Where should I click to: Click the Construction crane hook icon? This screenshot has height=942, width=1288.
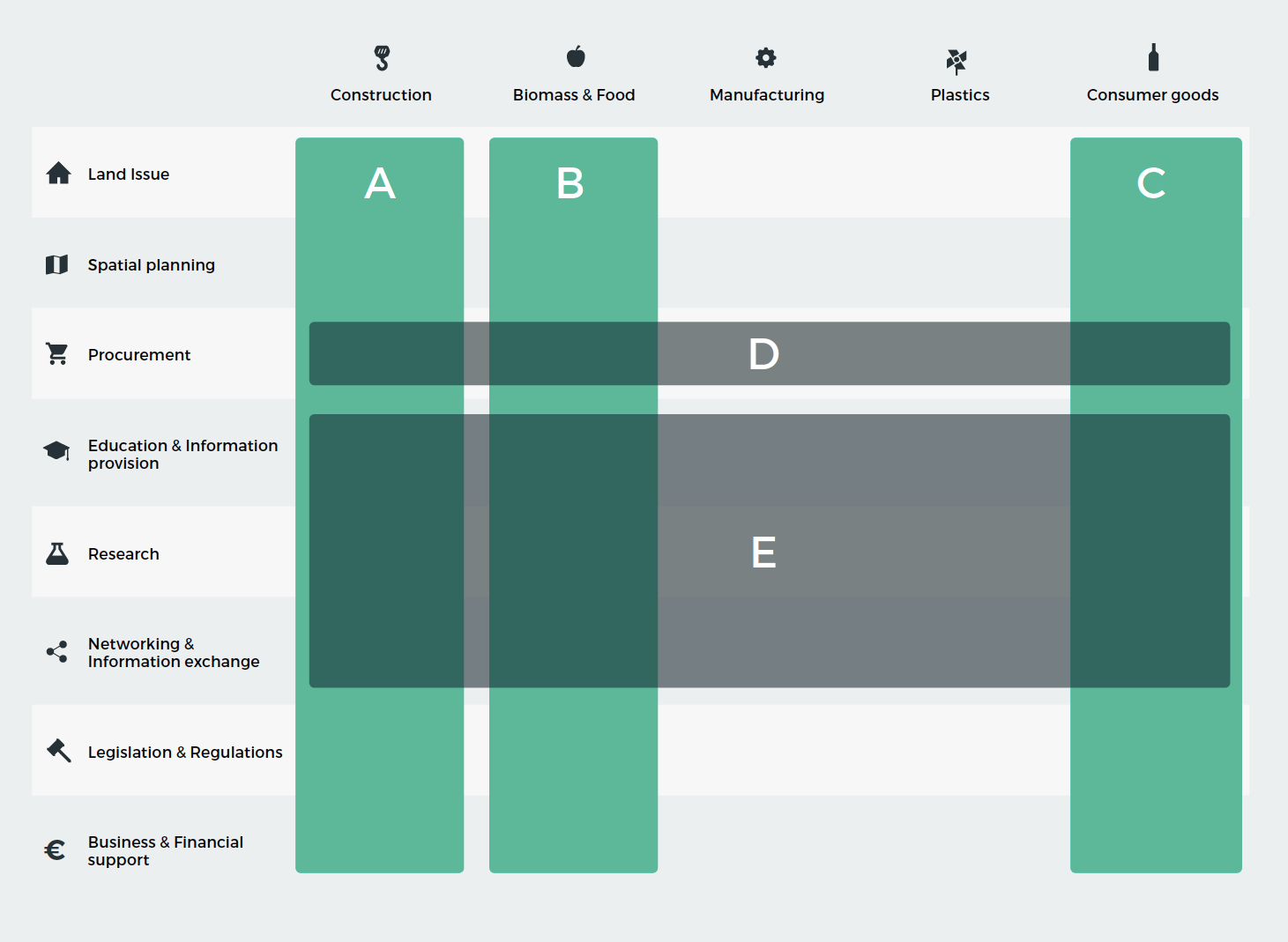pyautogui.click(x=382, y=58)
